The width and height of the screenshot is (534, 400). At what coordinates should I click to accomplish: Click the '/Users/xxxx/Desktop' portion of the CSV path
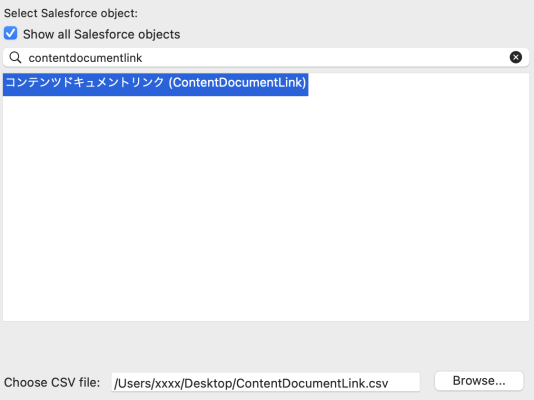[173, 383]
